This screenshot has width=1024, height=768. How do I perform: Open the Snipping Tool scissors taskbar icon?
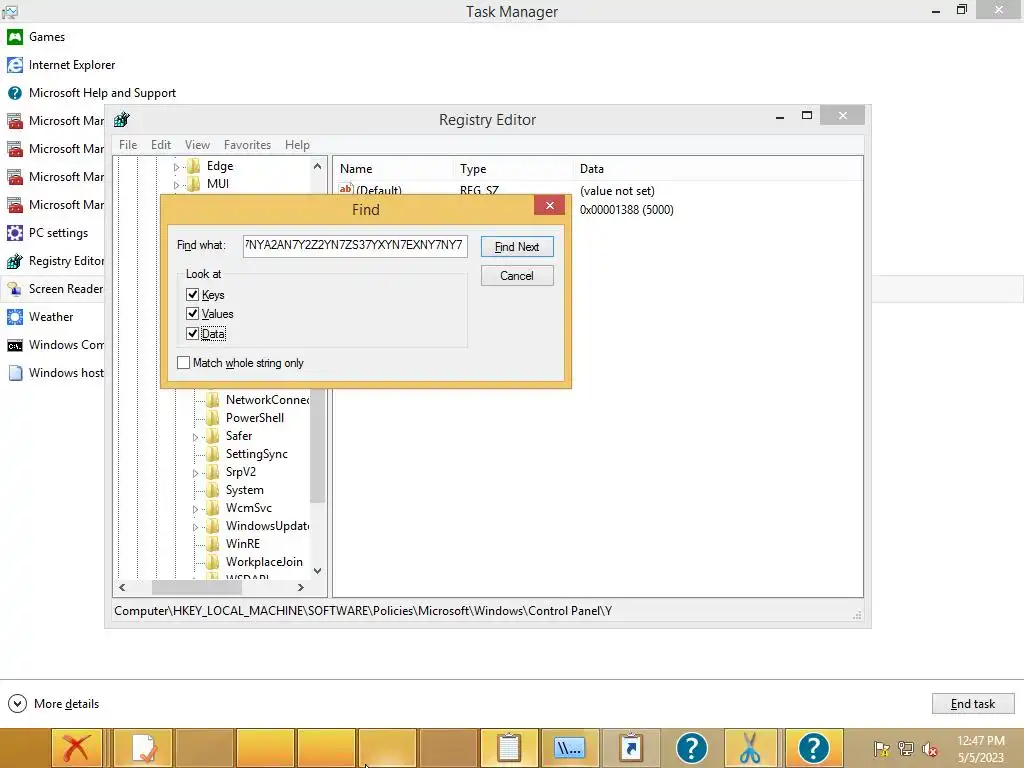click(751, 748)
